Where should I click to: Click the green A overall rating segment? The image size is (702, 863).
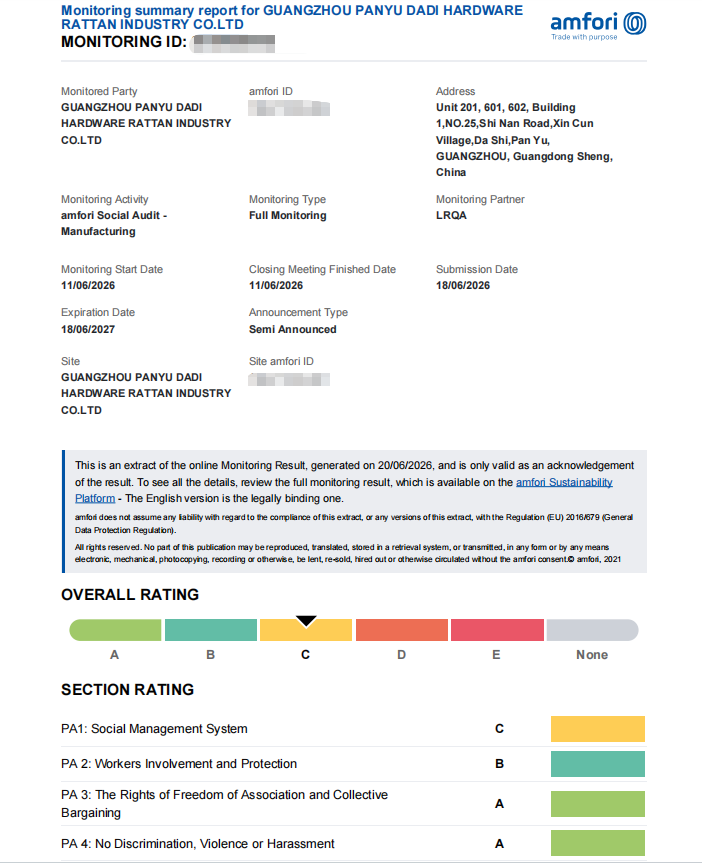[x=116, y=630]
